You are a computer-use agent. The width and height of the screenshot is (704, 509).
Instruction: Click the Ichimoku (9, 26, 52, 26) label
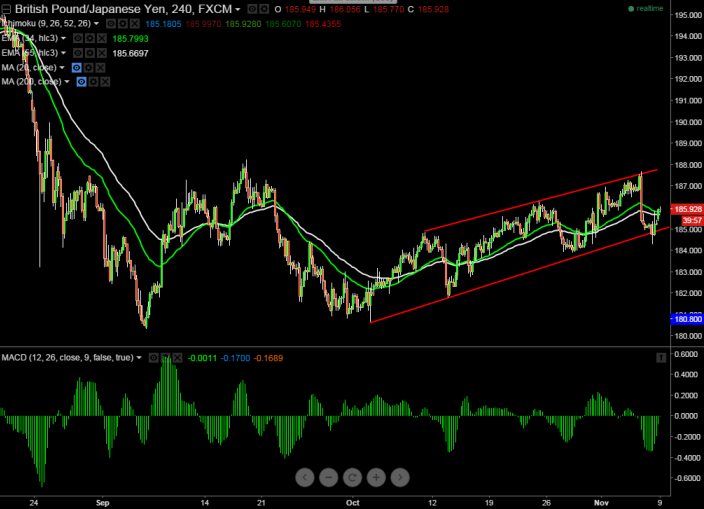coord(46,23)
